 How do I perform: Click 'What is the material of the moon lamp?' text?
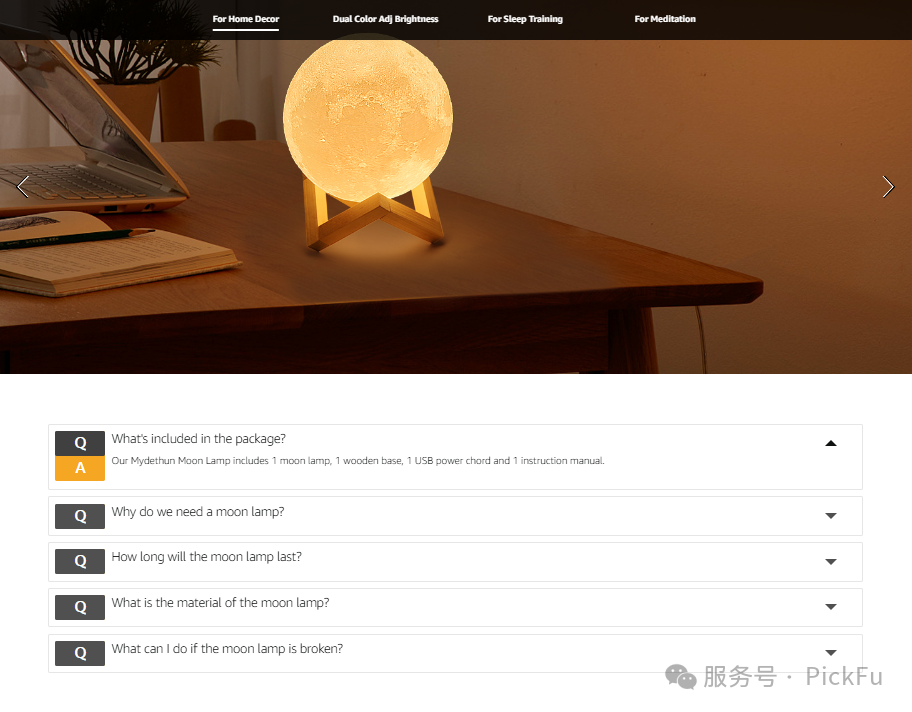point(220,603)
